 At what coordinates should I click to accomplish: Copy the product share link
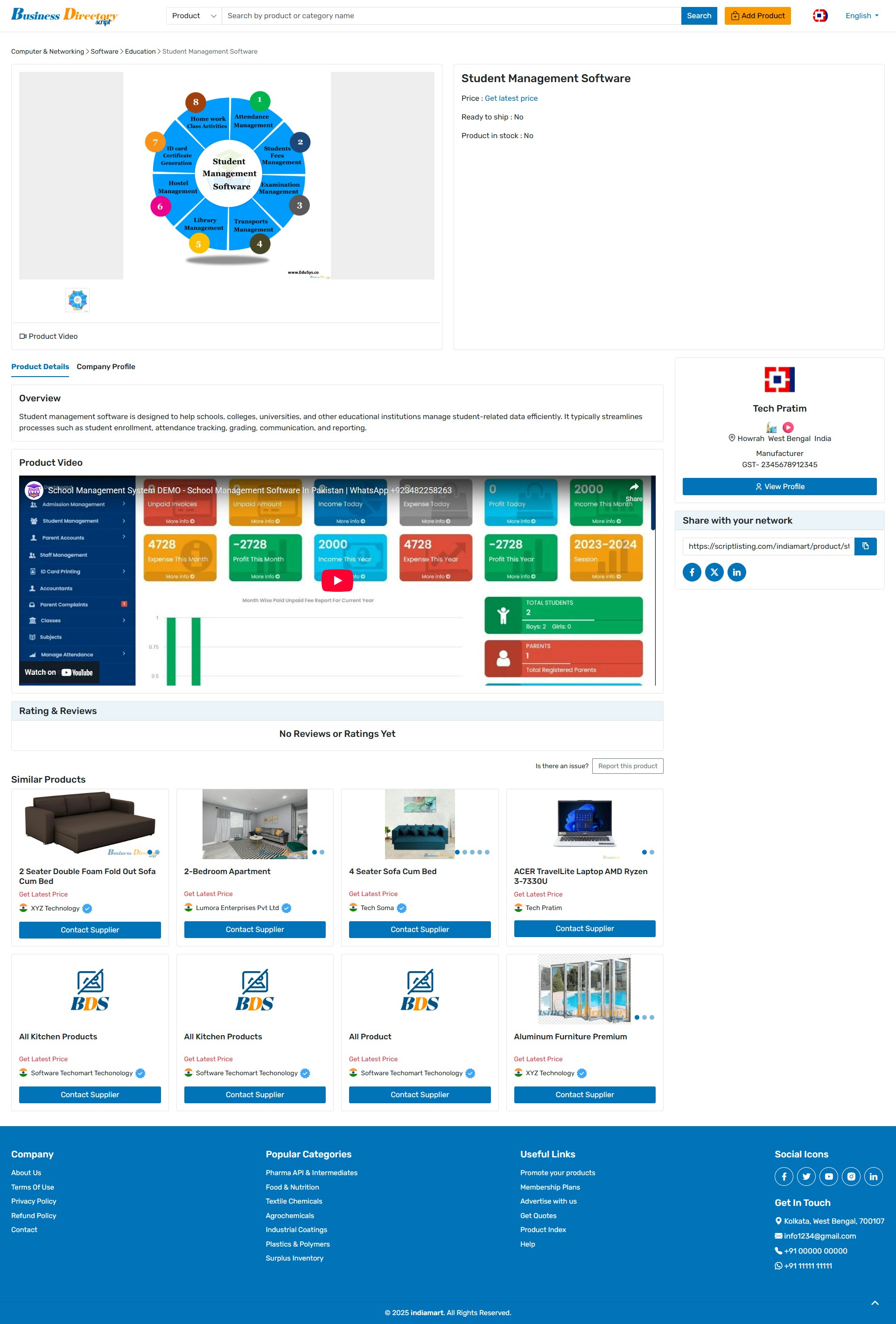click(x=865, y=546)
